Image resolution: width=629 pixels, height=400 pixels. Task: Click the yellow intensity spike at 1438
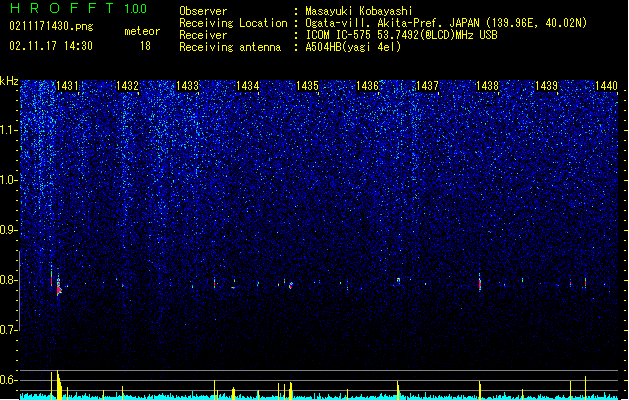tap(480, 390)
